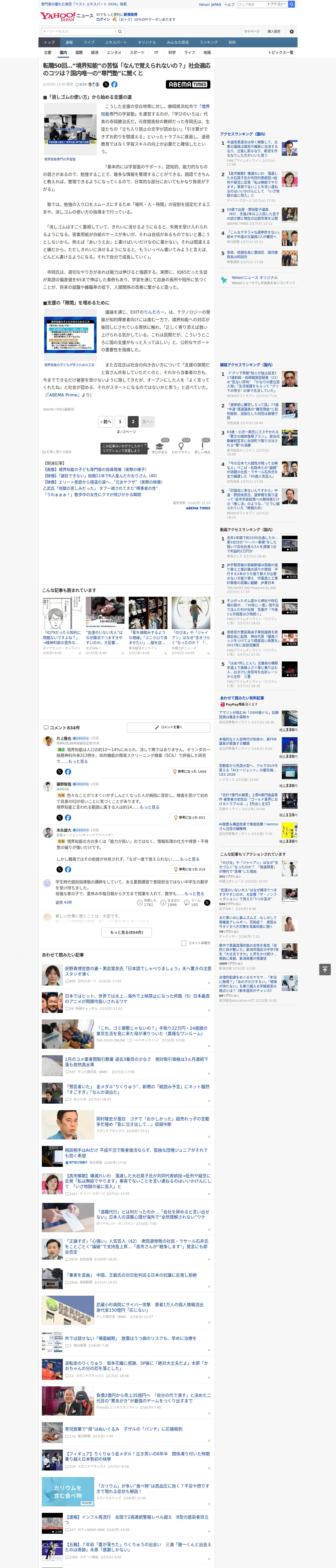Open the エキスパート navigation tab

pos(116,43)
